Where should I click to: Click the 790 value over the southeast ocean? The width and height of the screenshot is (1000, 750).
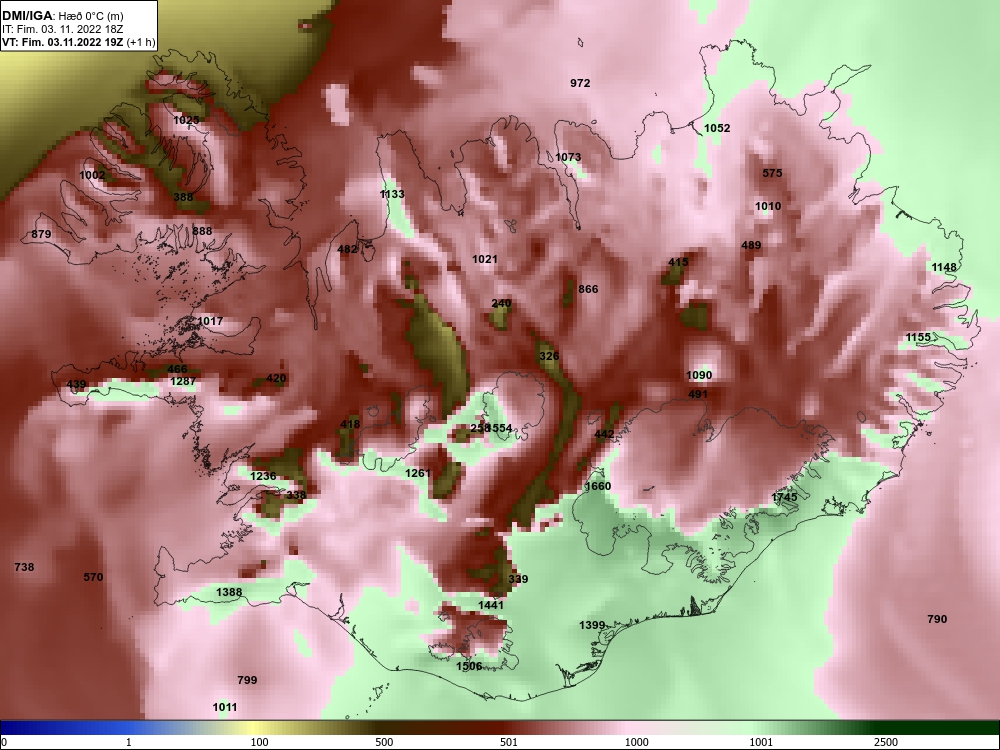point(937,619)
